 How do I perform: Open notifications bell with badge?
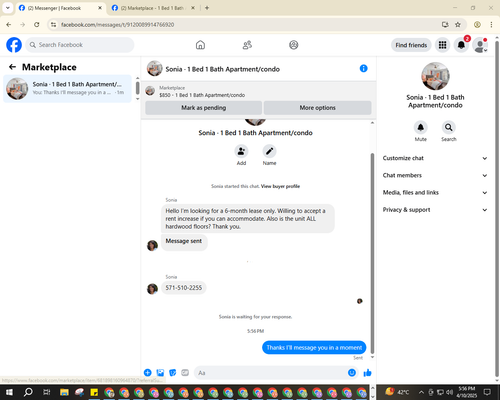(x=461, y=45)
